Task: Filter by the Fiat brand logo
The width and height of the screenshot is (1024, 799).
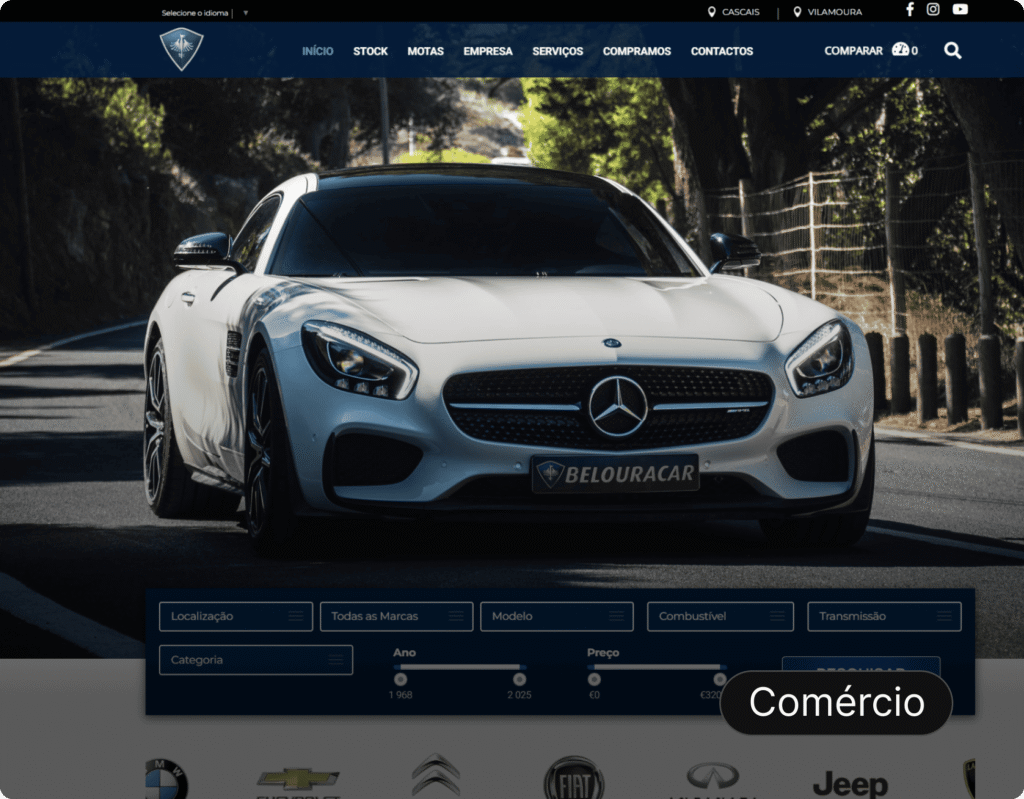Action: 574,778
